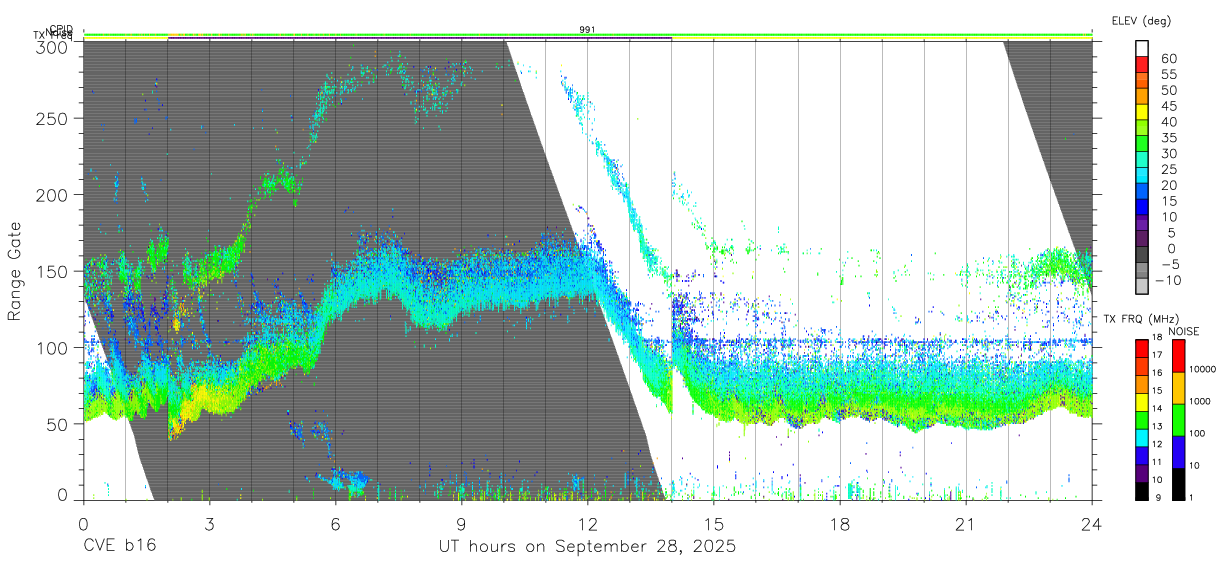Click the black bottom segment of NOISE colorbar
The height and width of the screenshot is (567, 1228).
point(1178,483)
